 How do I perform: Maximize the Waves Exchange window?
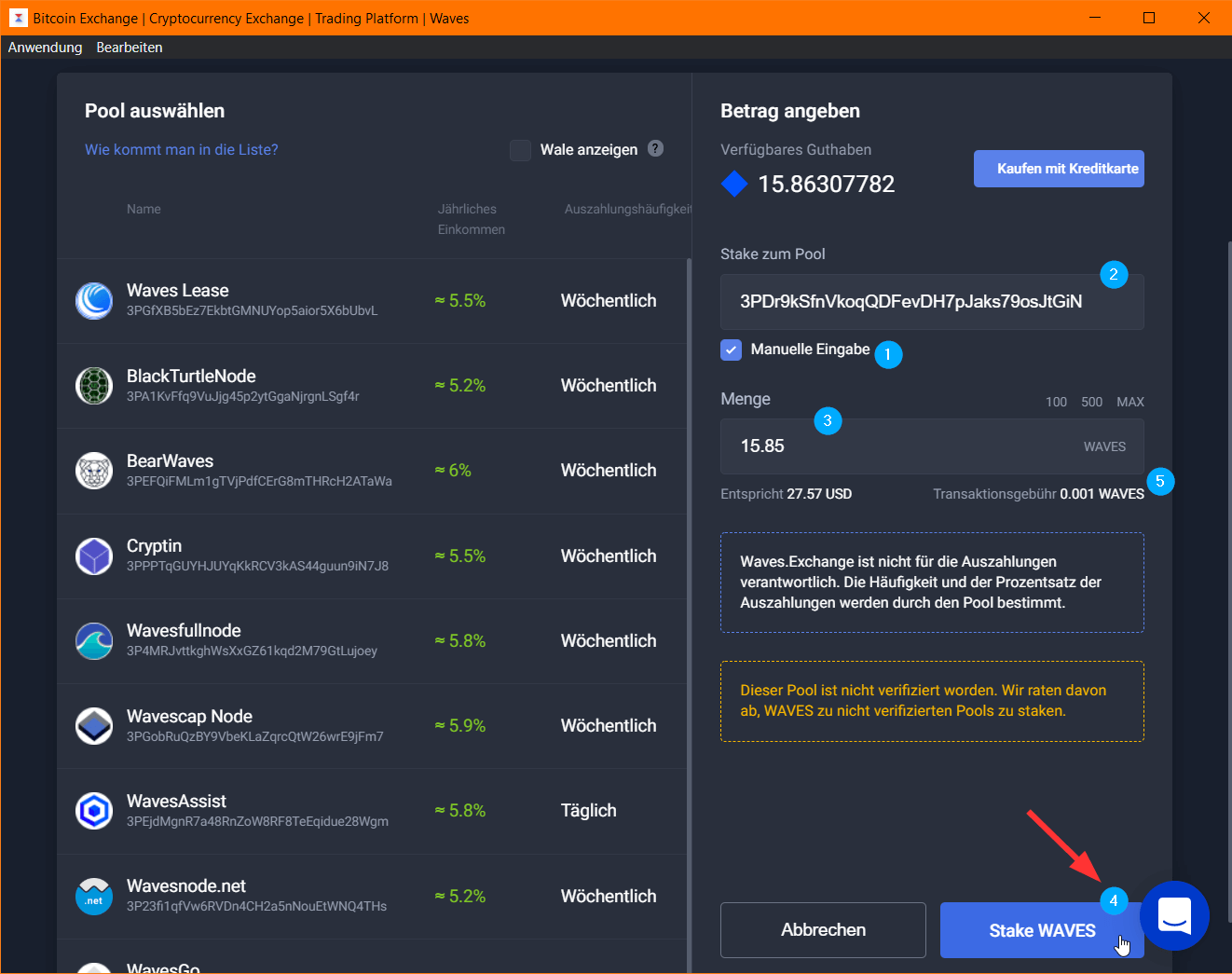(1149, 18)
